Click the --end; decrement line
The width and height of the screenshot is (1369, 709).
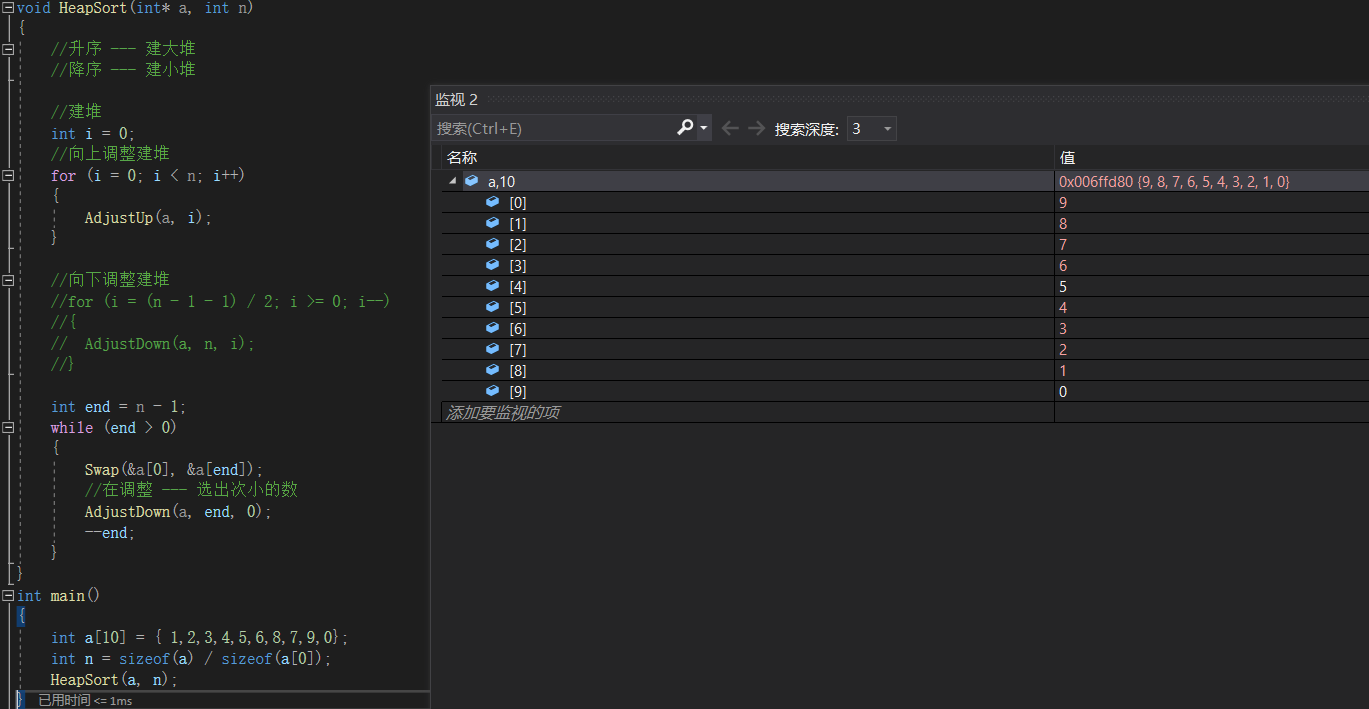pos(109,532)
